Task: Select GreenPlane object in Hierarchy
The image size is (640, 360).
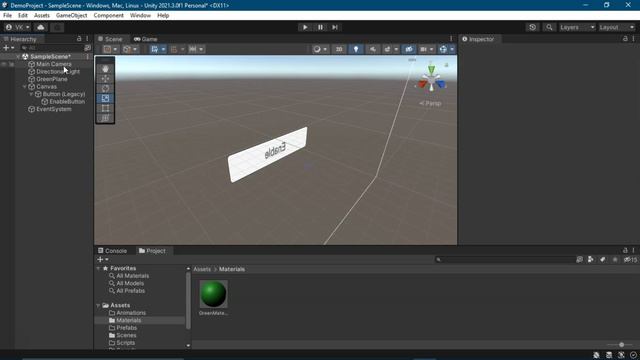Action: click(x=52, y=79)
